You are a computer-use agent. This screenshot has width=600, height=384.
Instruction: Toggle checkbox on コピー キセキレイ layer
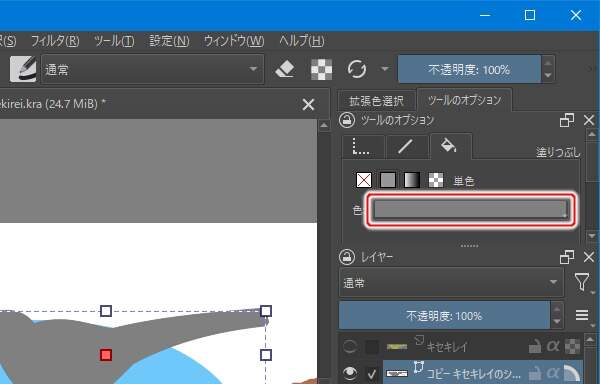(x=372, y=374)
